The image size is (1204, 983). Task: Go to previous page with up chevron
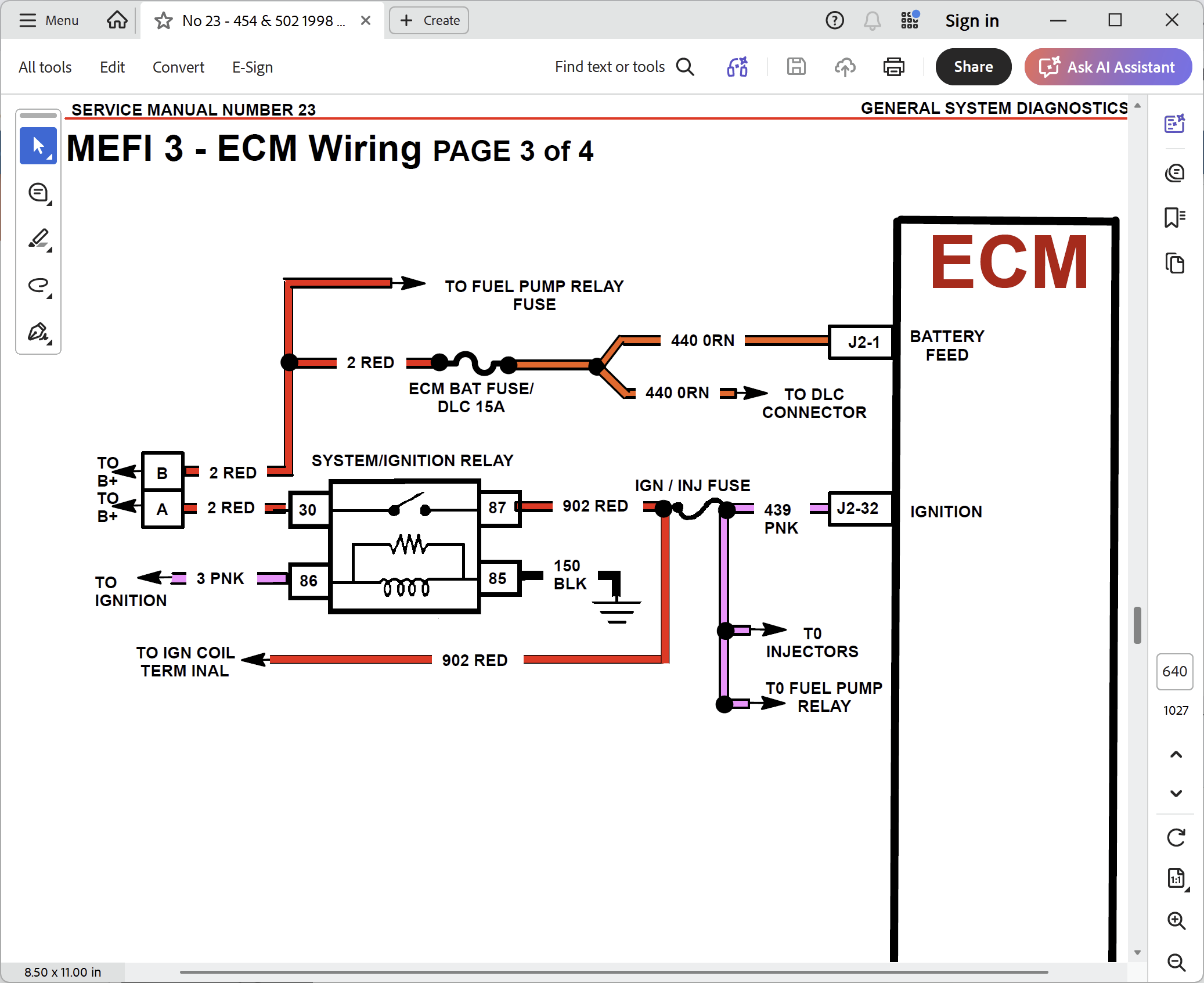click(x=1176, y=755)
